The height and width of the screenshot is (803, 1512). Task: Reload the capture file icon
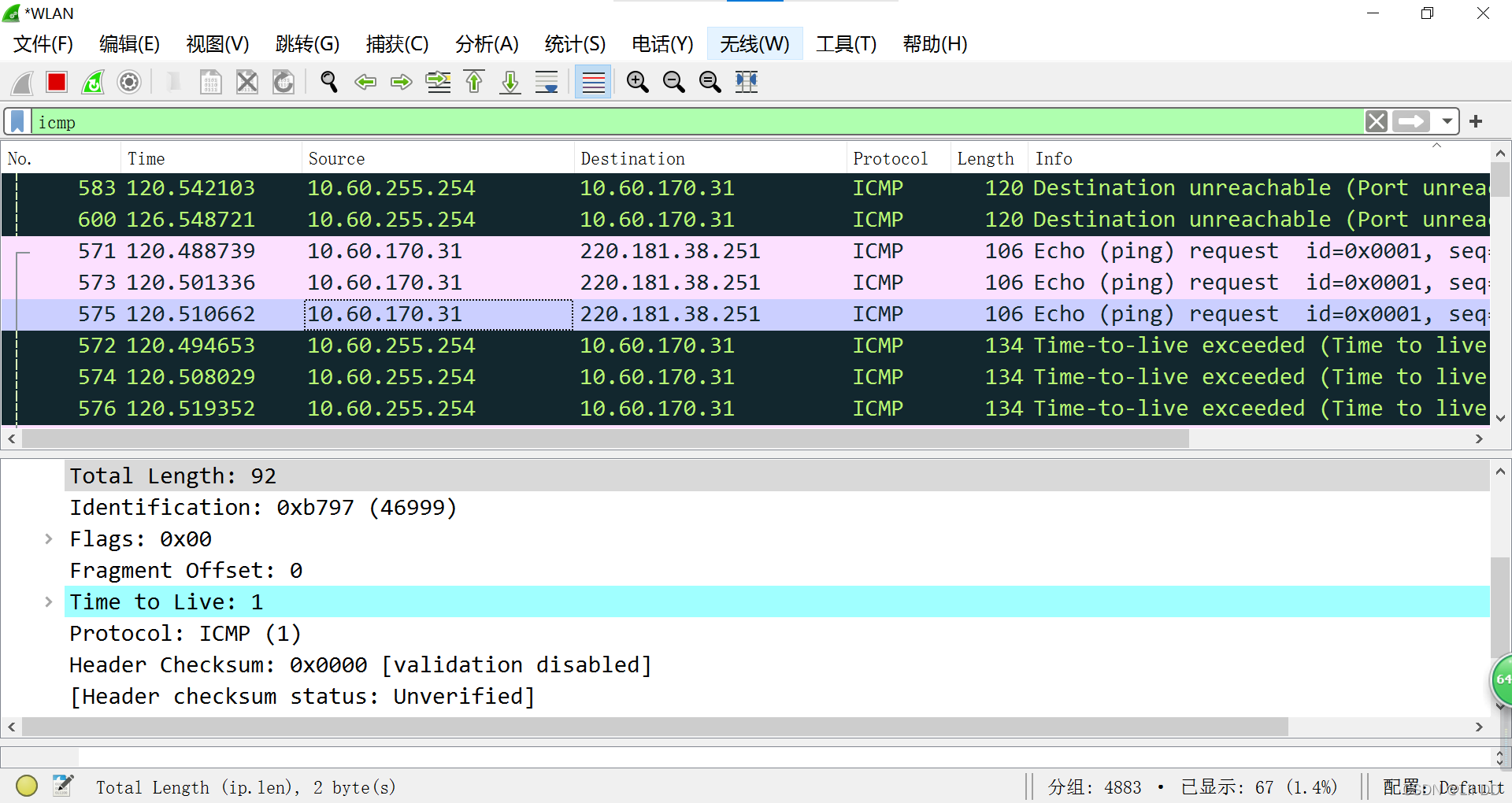click(283, 82)
